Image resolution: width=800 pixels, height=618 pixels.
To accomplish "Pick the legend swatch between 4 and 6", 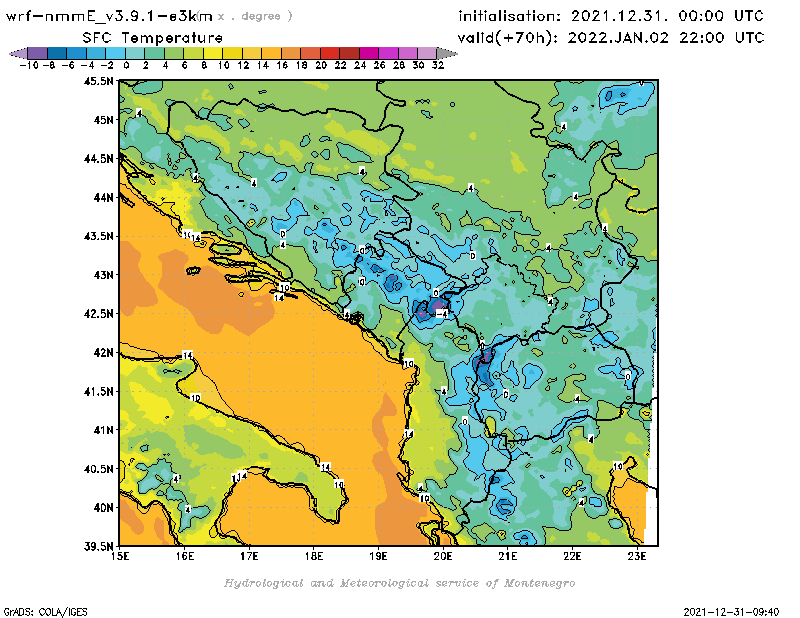I will tap(174, 53).
